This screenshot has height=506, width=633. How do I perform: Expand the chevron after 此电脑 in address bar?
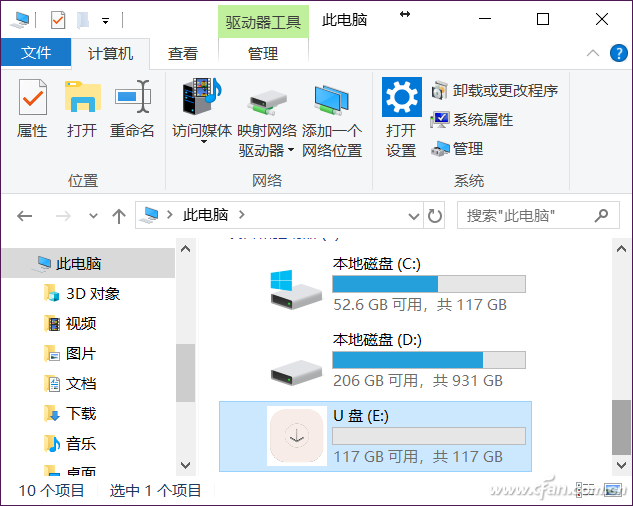241,215
